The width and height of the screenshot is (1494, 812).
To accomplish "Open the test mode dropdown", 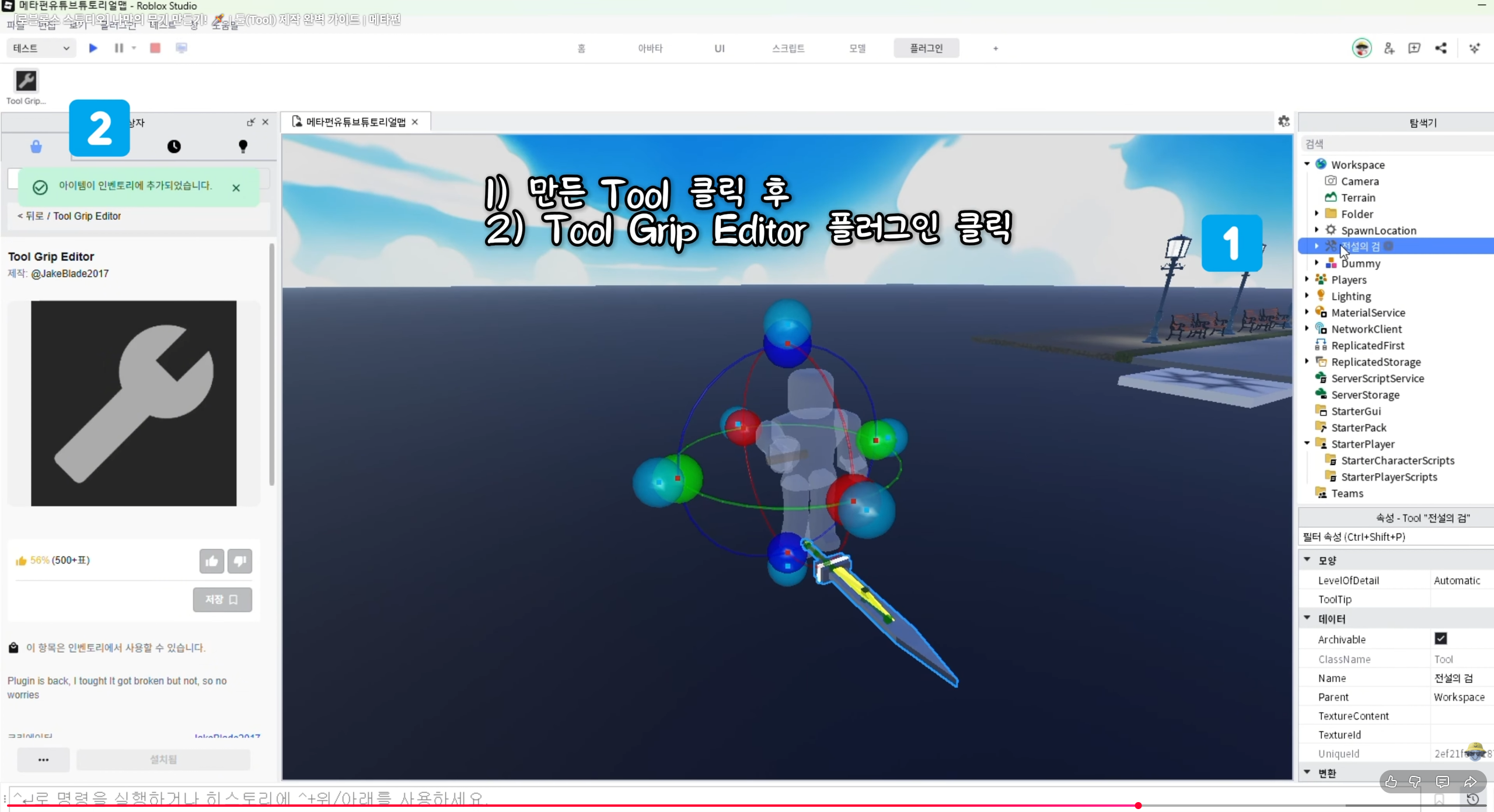I will pos(41,48).
